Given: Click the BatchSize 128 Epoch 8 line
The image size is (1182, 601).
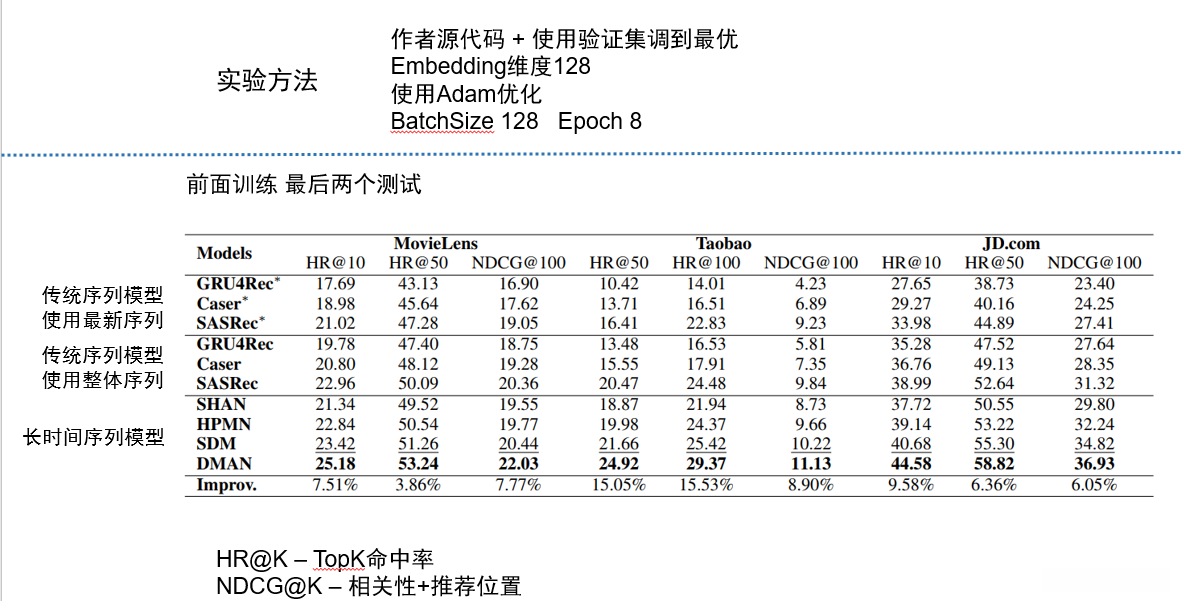Looking at the screenshot, I should pos(516,121).
